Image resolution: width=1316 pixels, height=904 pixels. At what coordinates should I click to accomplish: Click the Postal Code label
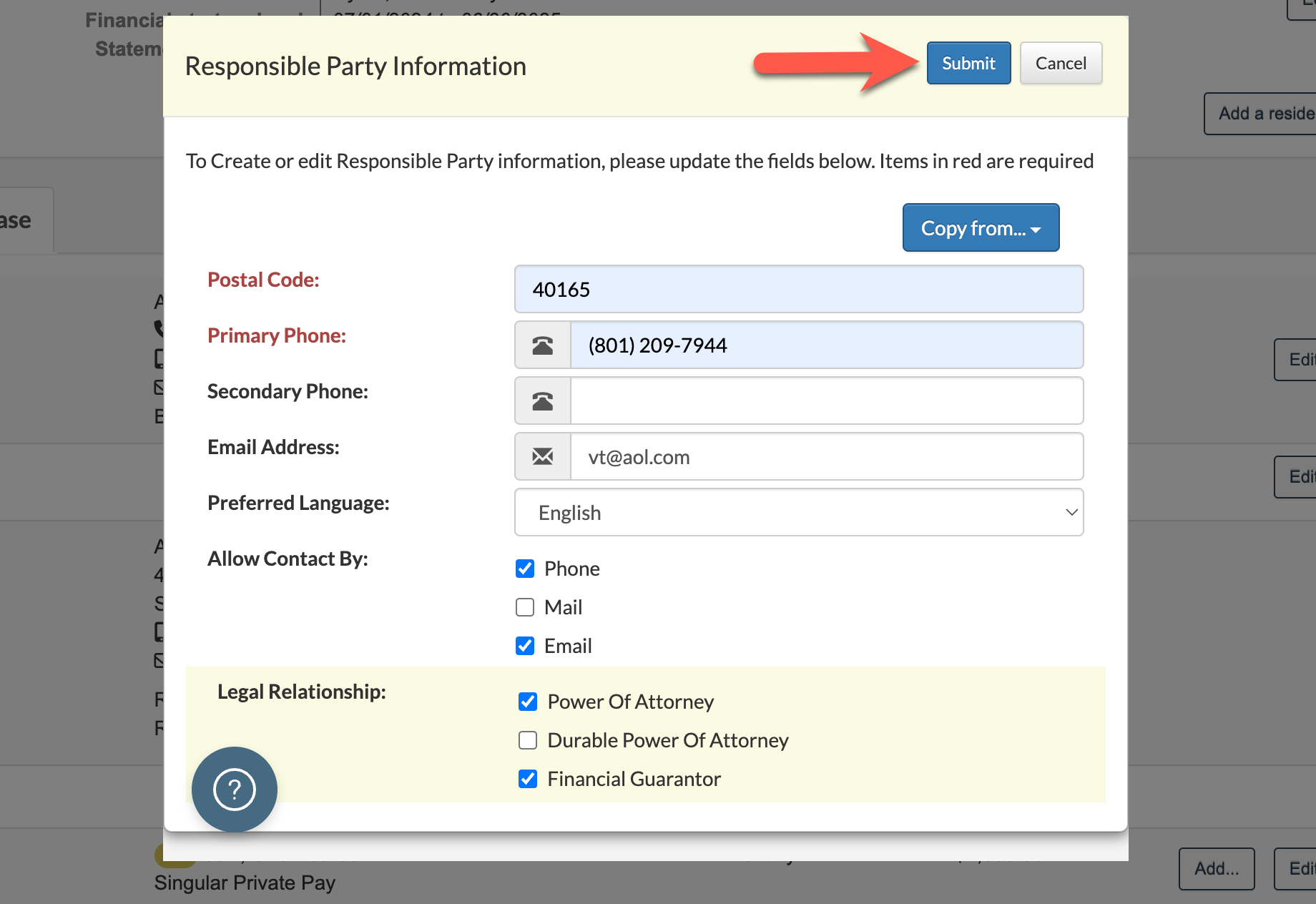[x=263, y=280]
